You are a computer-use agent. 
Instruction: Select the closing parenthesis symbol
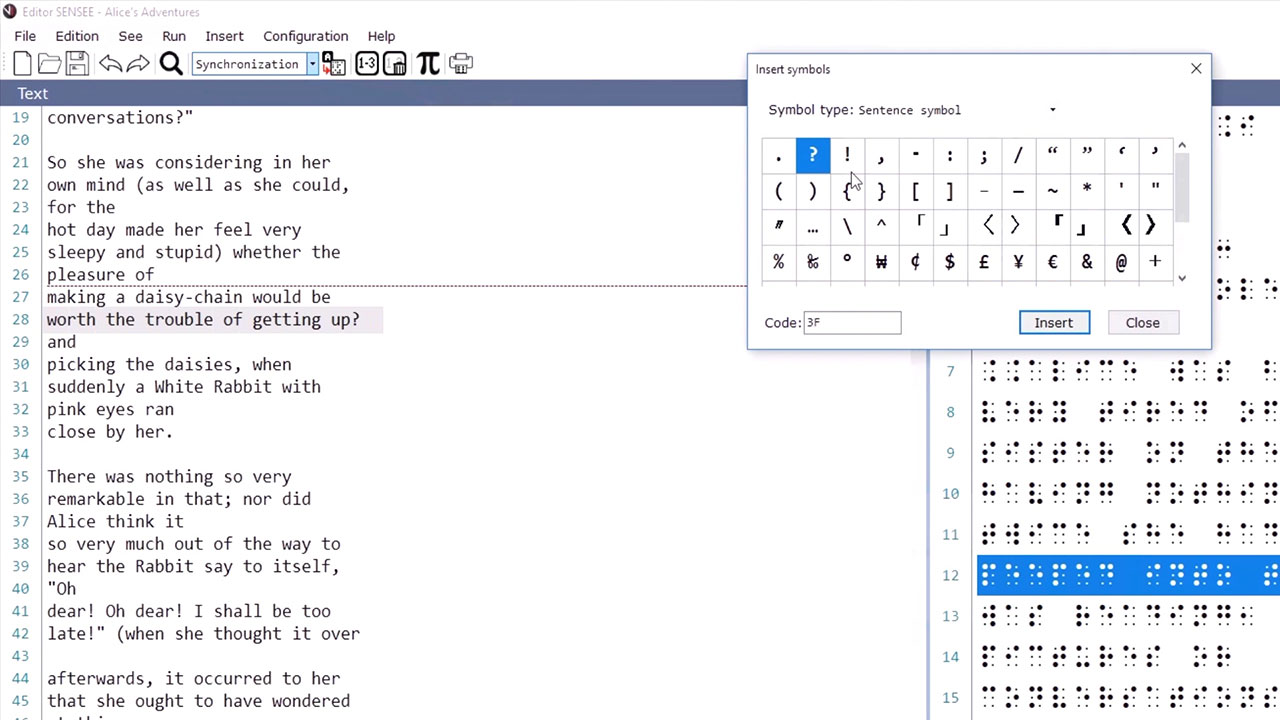[x=812, y=190]
